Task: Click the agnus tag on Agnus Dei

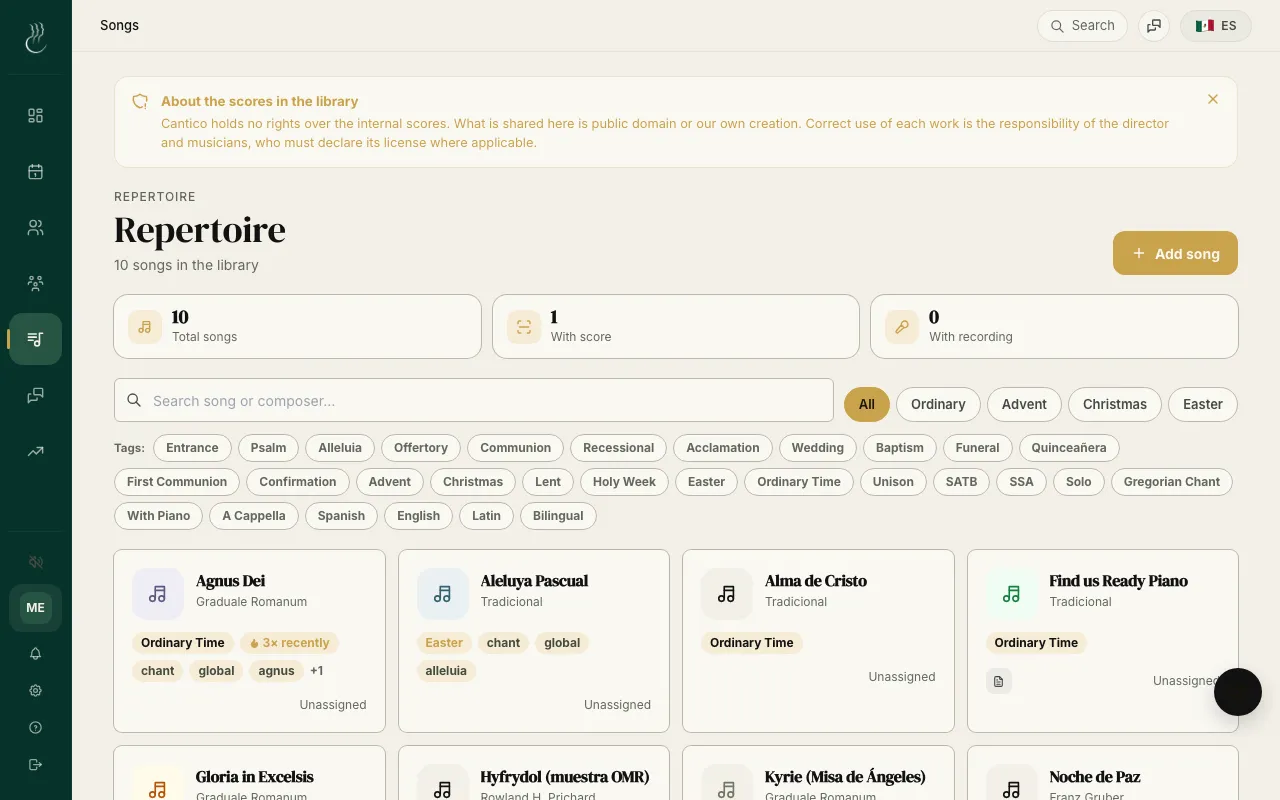Action: pos(276,671)
